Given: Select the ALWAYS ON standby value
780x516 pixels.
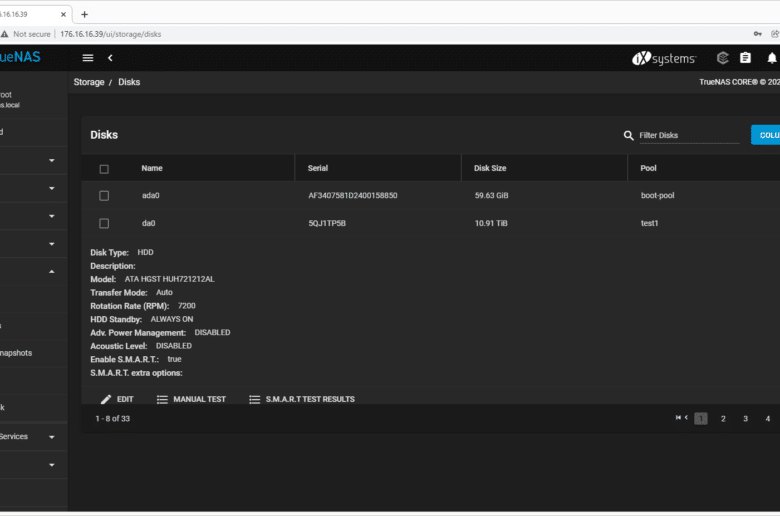Looking at the screenshot, I should [x=172, y=319].
